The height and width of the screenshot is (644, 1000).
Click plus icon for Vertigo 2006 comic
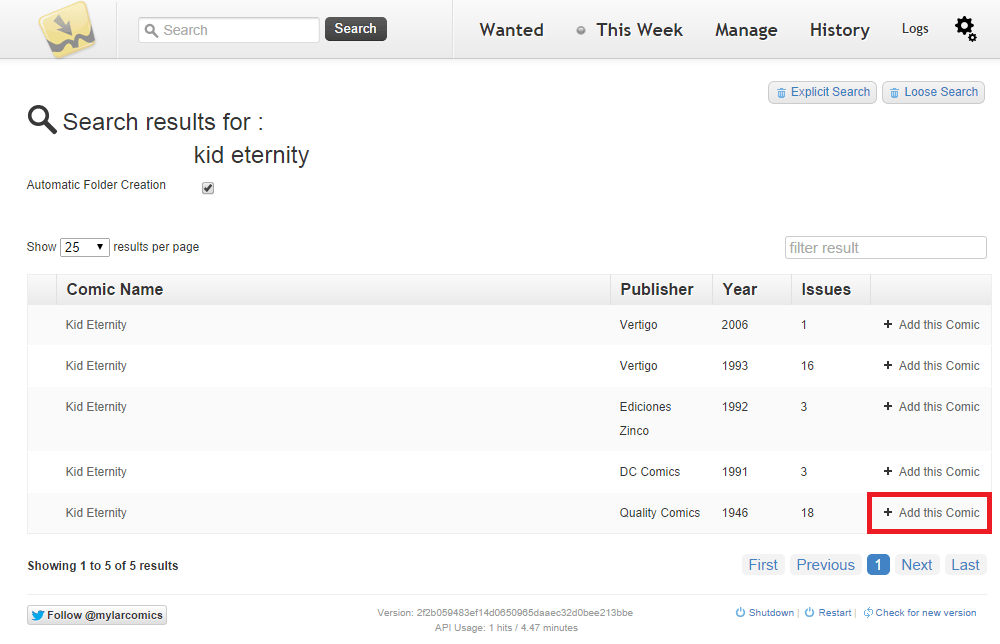(888, 324)
